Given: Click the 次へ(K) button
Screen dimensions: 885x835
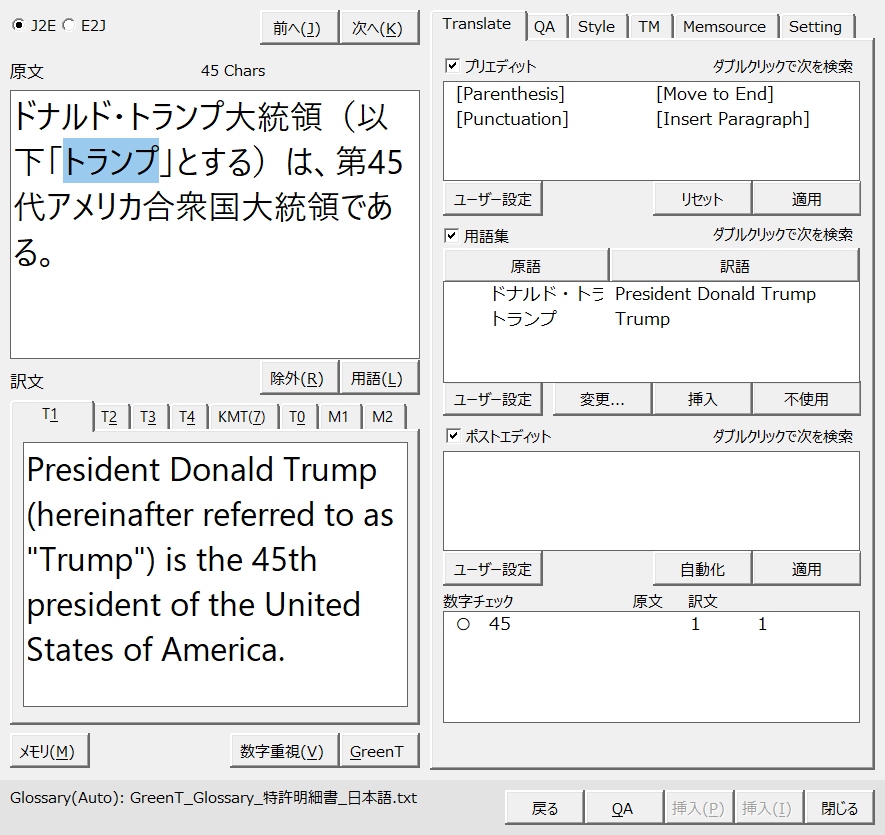Looking at the screenshot, I should pos(378,29).
